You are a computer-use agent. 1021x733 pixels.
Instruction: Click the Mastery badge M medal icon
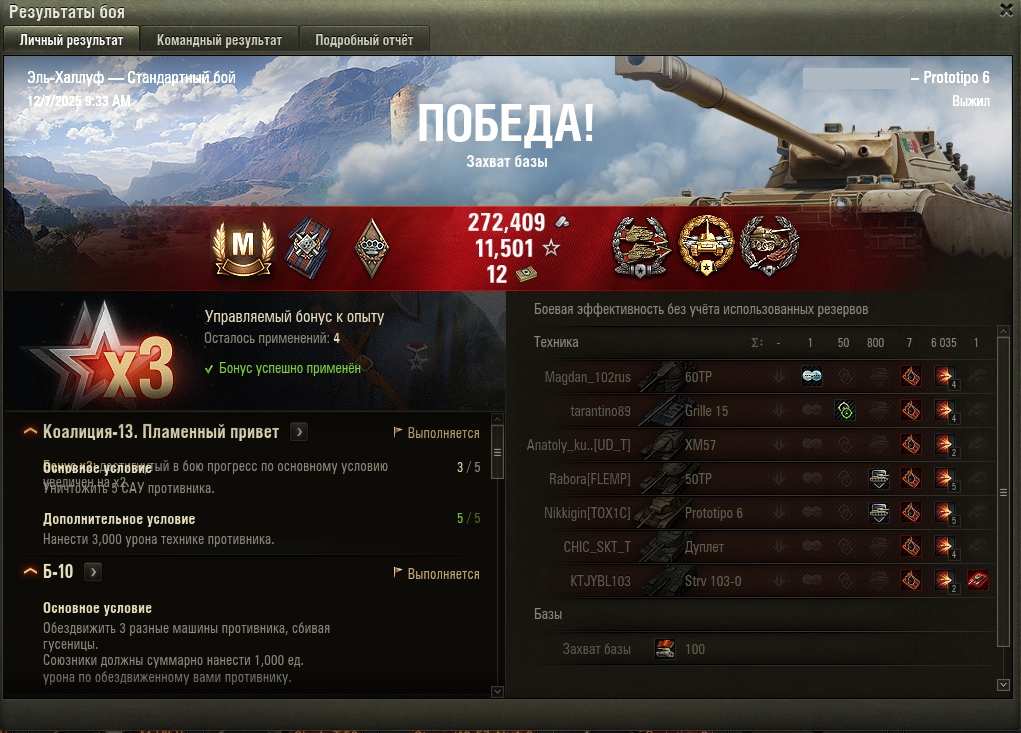pyautogui.click(x=243, y=248)
